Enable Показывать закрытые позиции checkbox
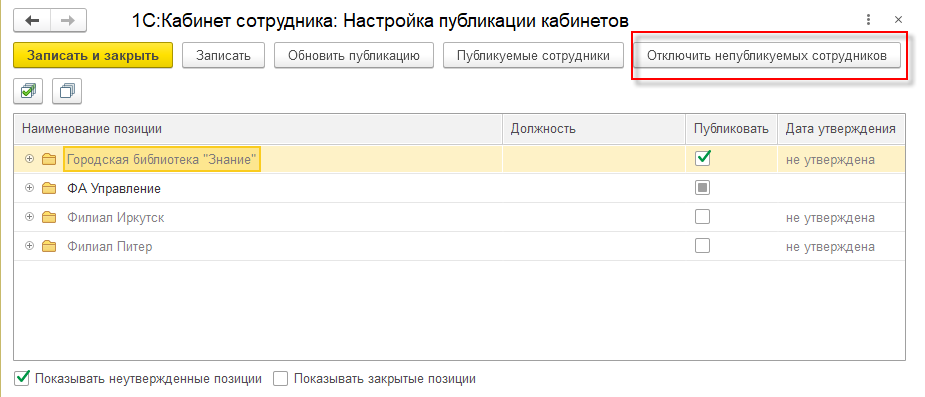 [x=281, y=379]
